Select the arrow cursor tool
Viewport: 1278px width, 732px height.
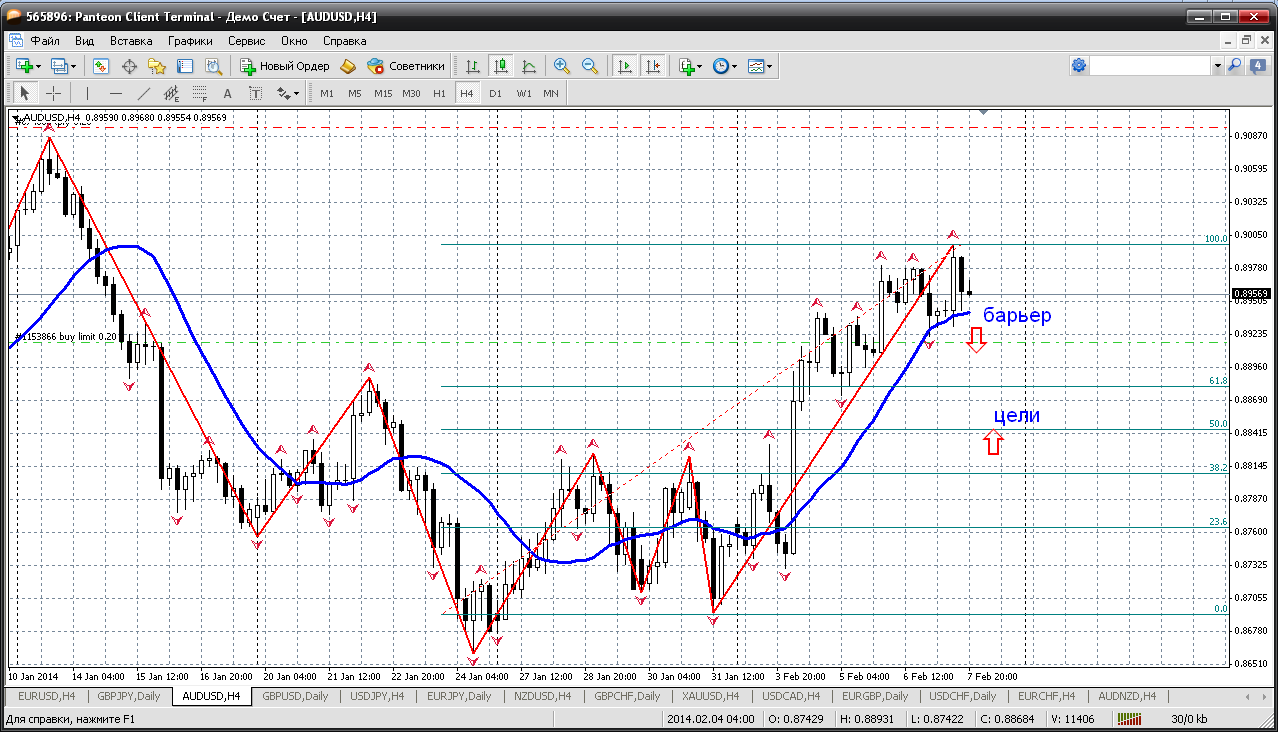click(x=25, y=93)
